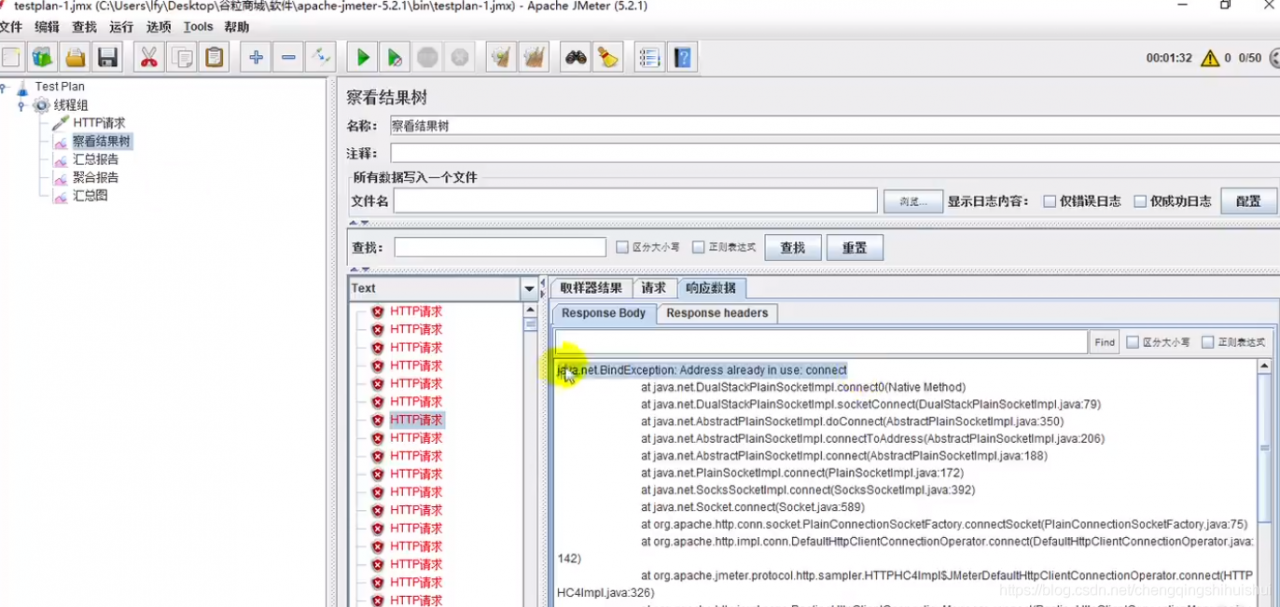Select the Response headers tab
Screen dimensions: 1280x607
717,313
